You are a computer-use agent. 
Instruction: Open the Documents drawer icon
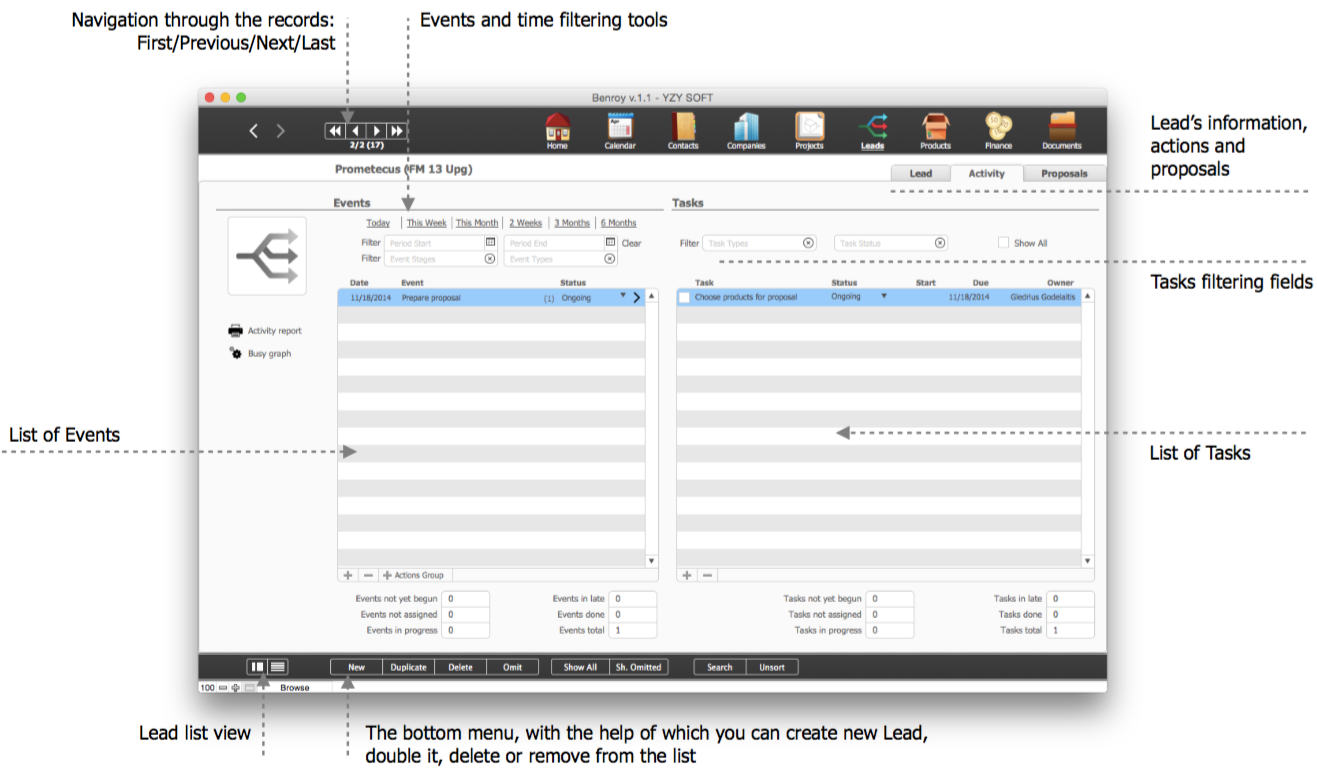1061,127
